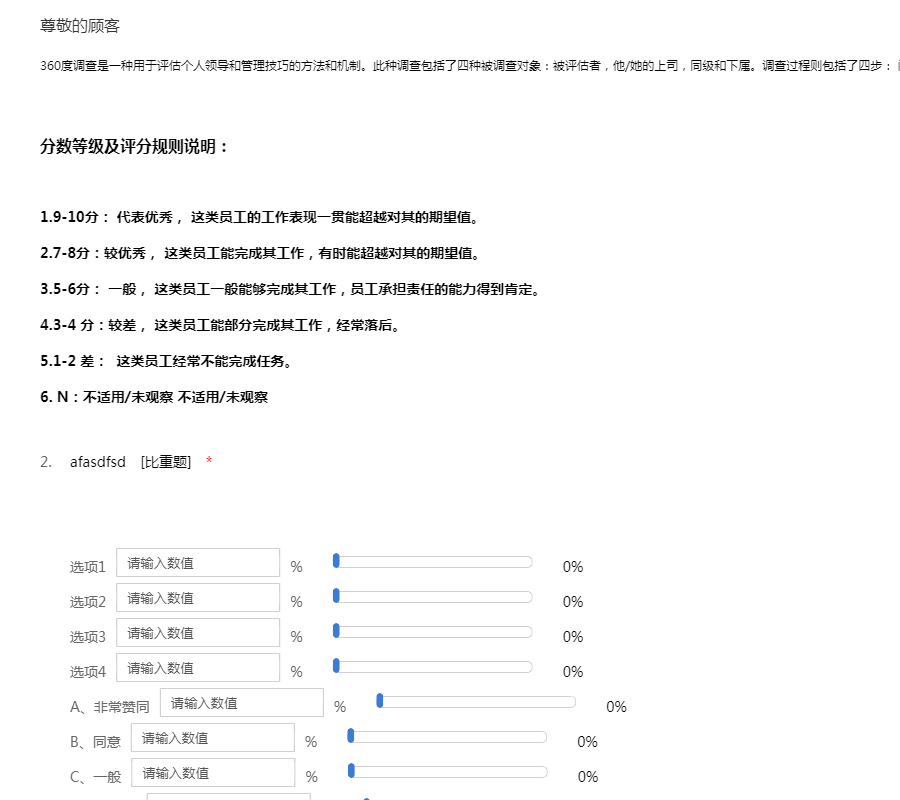Click the A、非常赞同 slider track
The image size is (900, 800).
[477, 702]
